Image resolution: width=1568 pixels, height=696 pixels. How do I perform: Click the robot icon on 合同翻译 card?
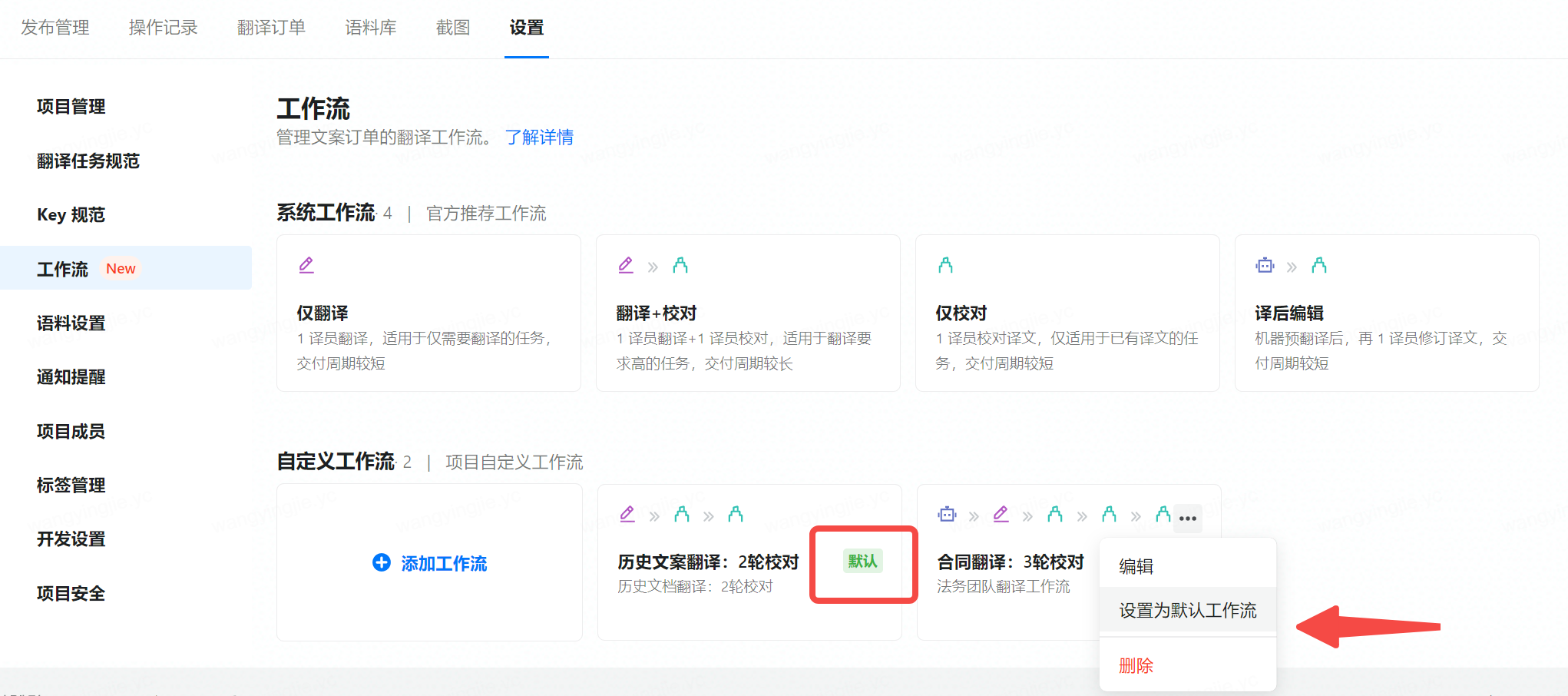click(x=947, y=515)
